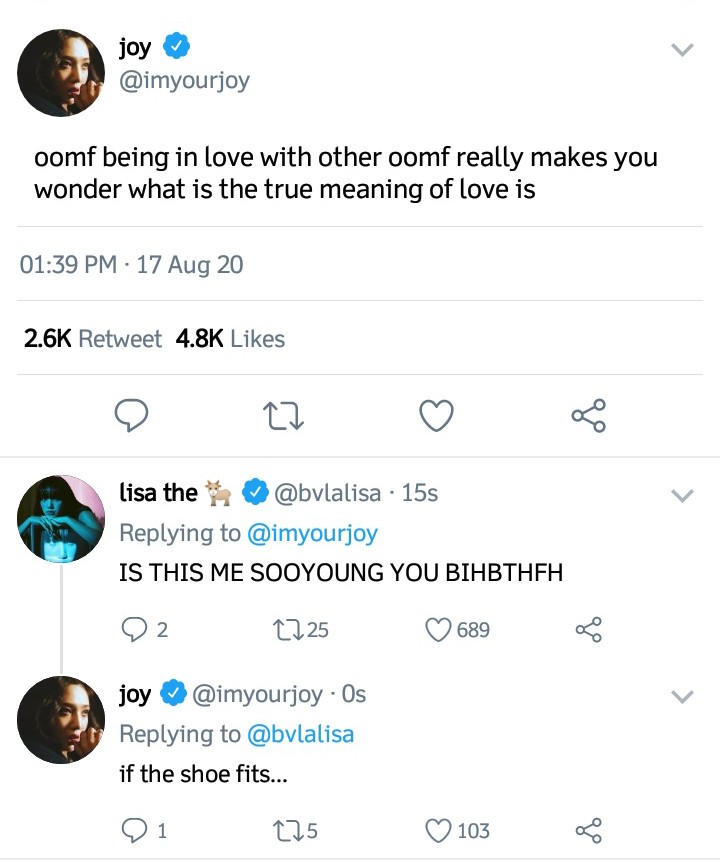Retweet the main oomf tweet
The width and height of the screenshot is (720, 863).
(284, 415)
